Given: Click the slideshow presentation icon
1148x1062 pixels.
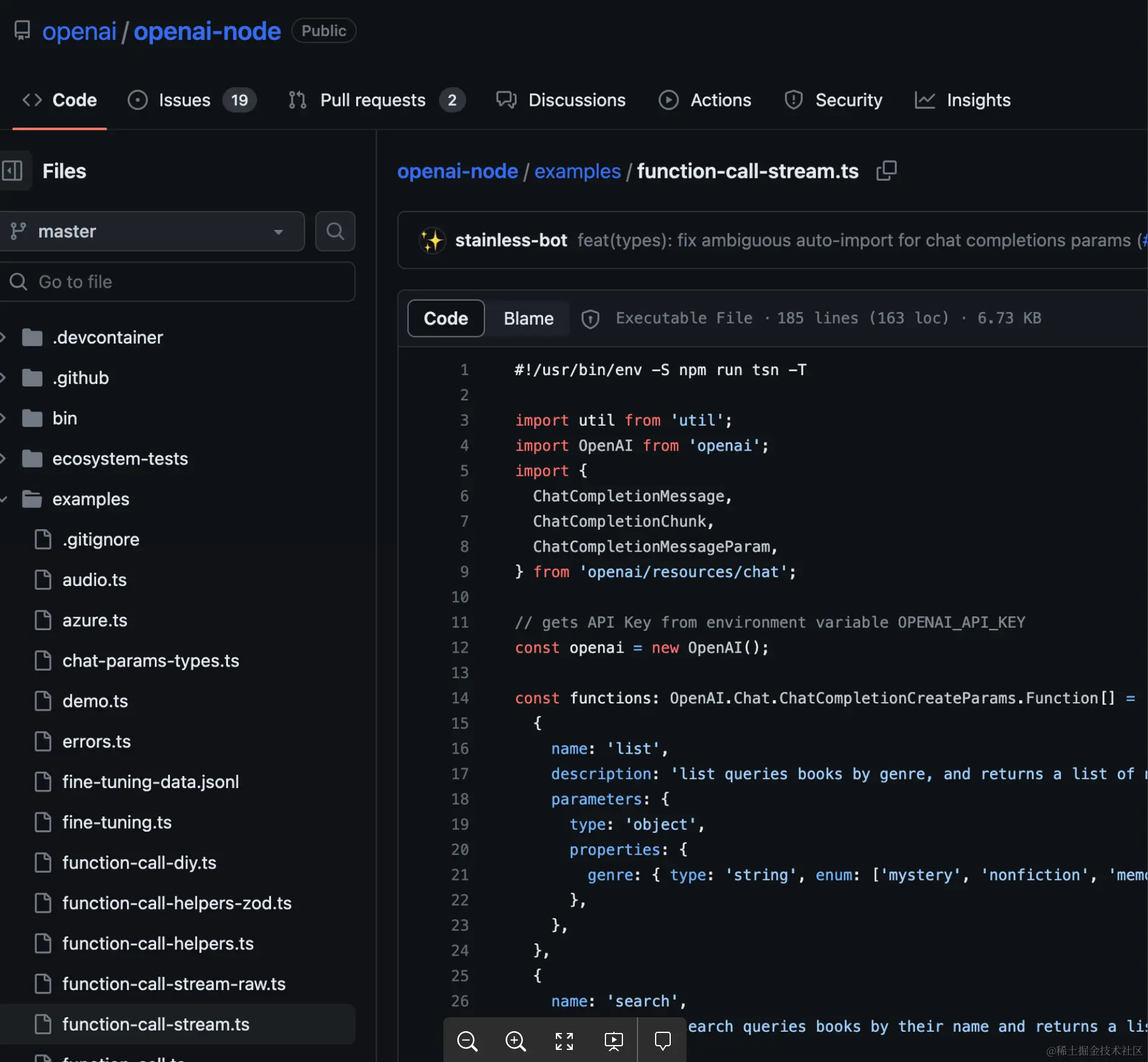Looking at the screenshot, I should [x=614, y=1041].
